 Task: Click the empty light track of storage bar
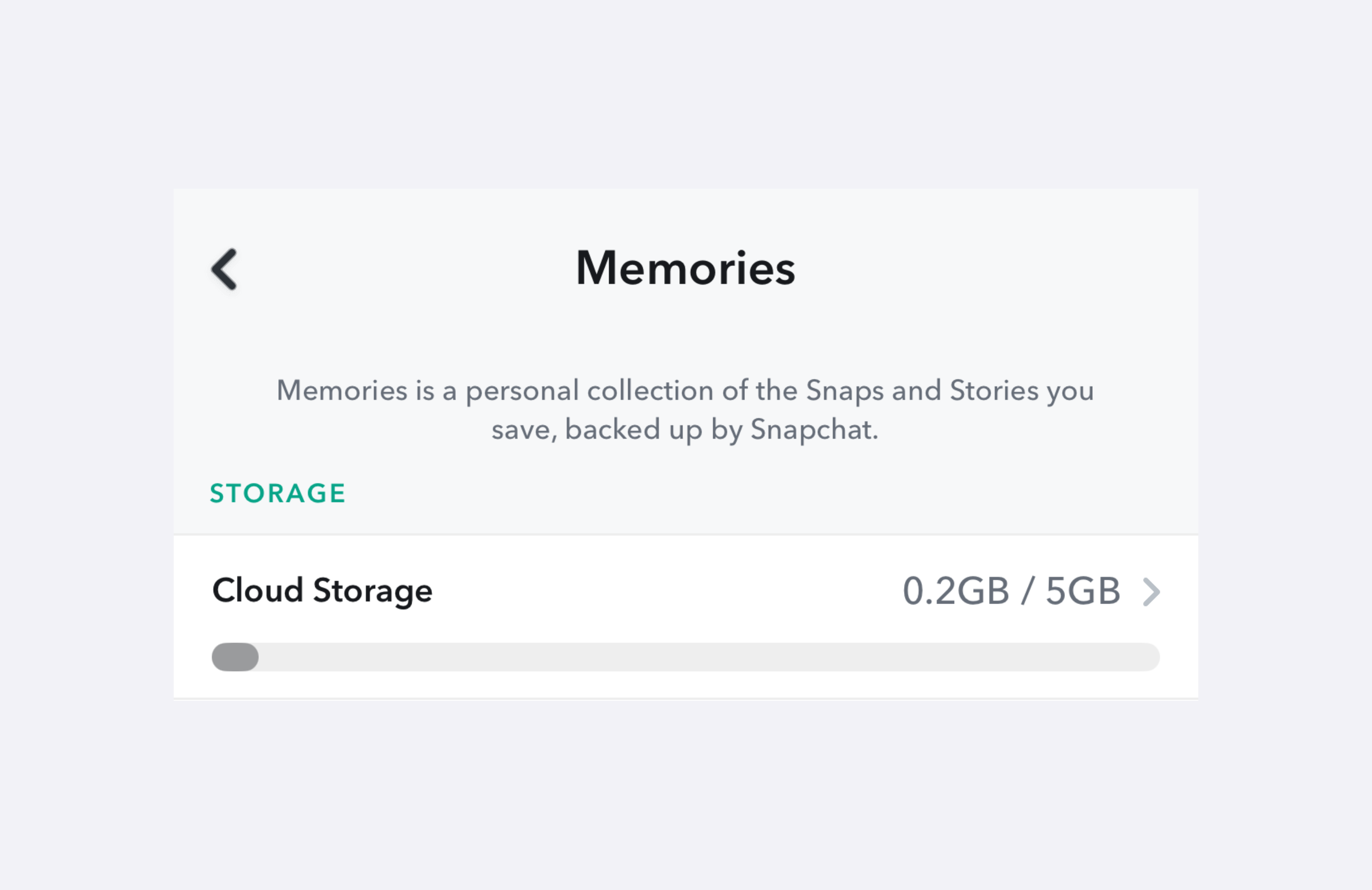click(x=709, y=657)
